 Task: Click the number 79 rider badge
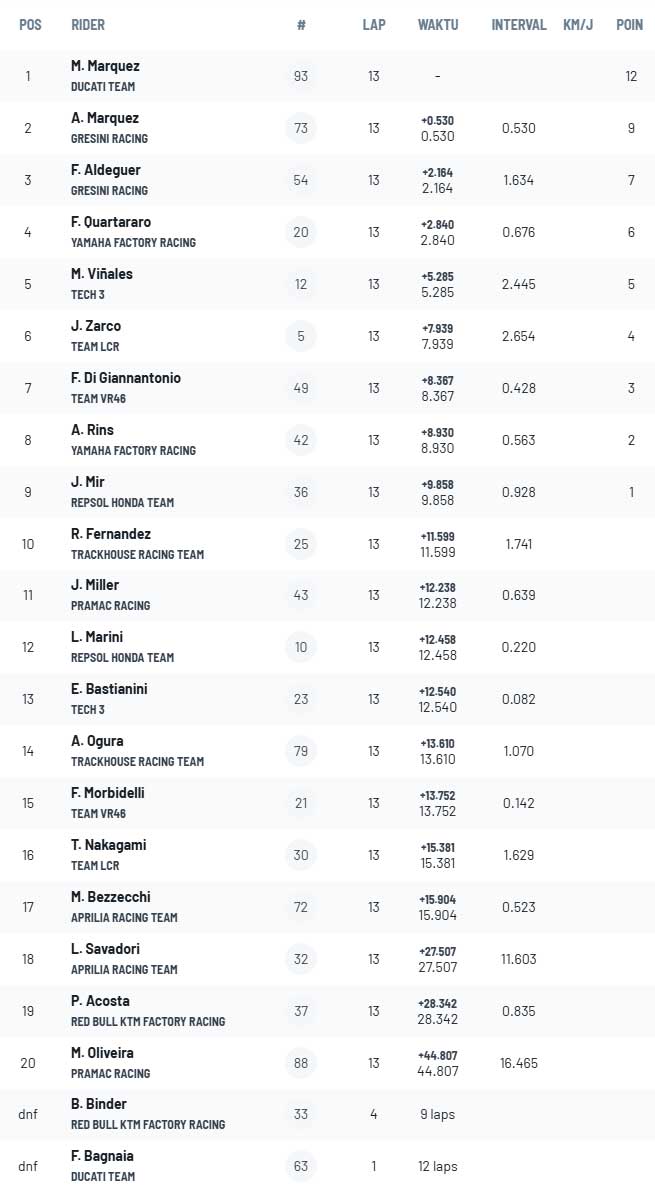click(x=301, y=751)
